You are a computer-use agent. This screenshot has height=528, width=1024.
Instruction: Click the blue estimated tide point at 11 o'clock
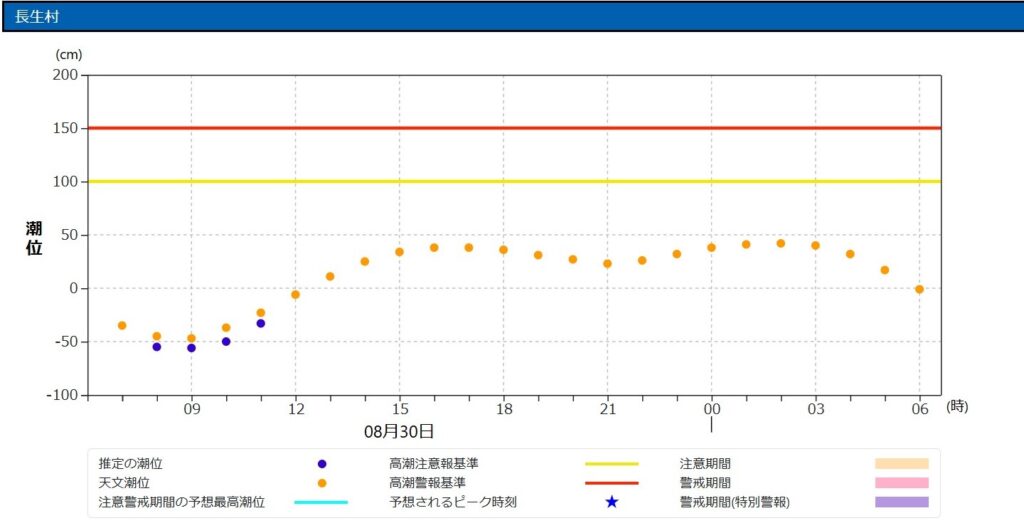261,323
